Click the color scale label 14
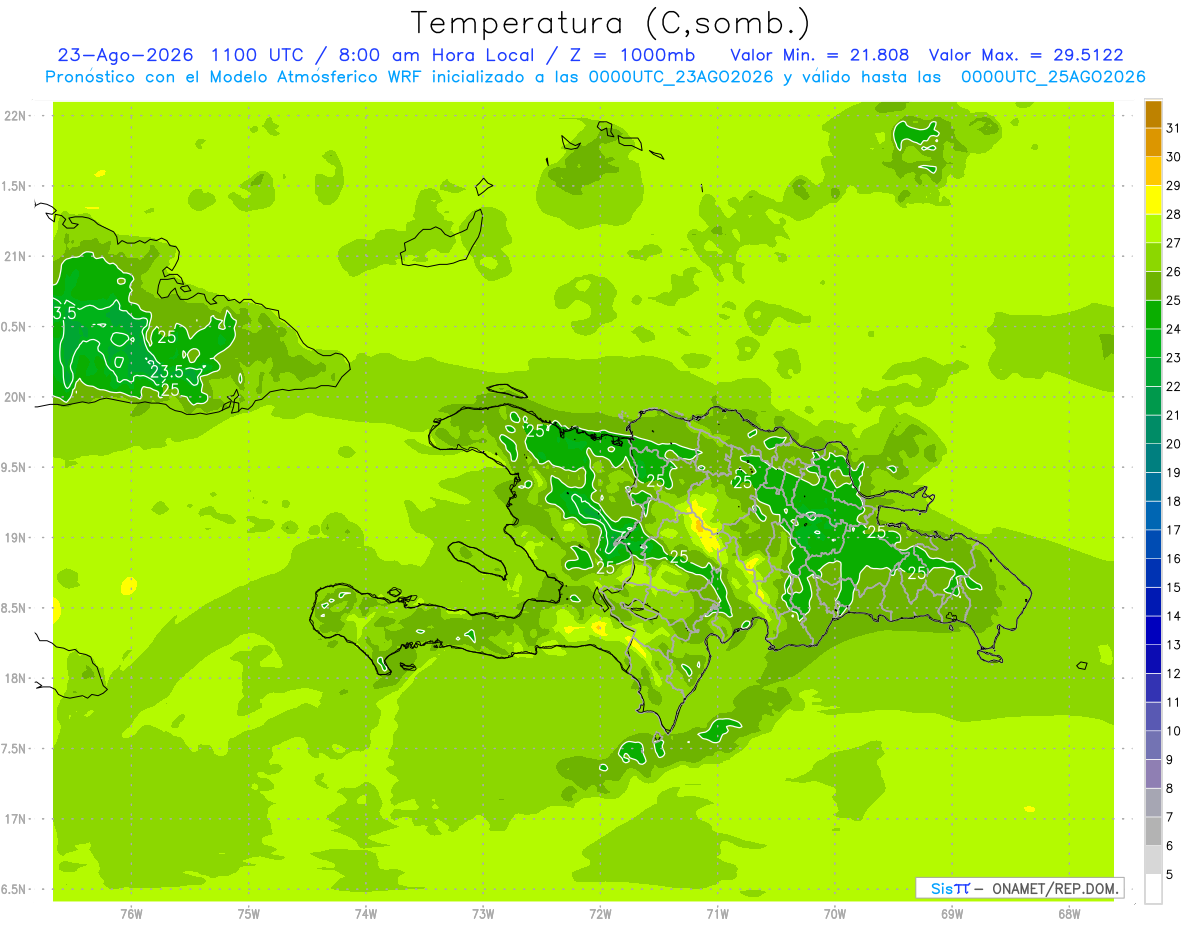The height and width of the screenshot is (927, 1200). 1173,616
